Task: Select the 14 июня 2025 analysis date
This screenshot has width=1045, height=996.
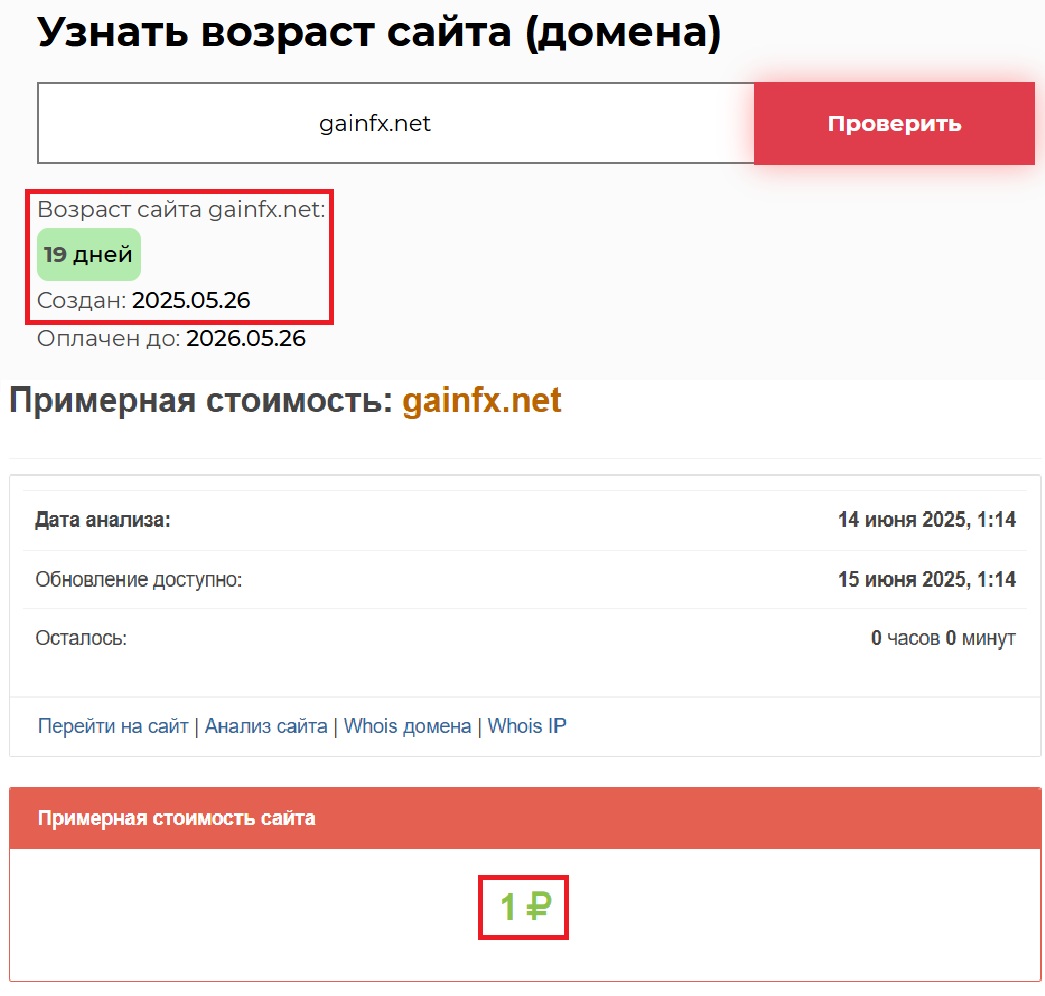Action: (x=926, y=520)
